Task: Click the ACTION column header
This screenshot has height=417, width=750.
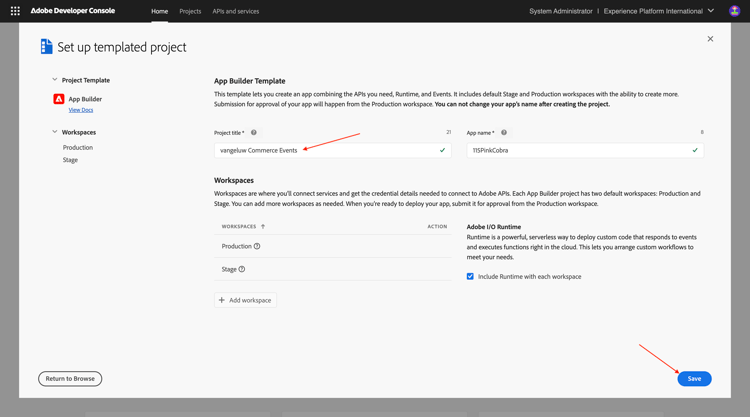Action: coord(437,227)
